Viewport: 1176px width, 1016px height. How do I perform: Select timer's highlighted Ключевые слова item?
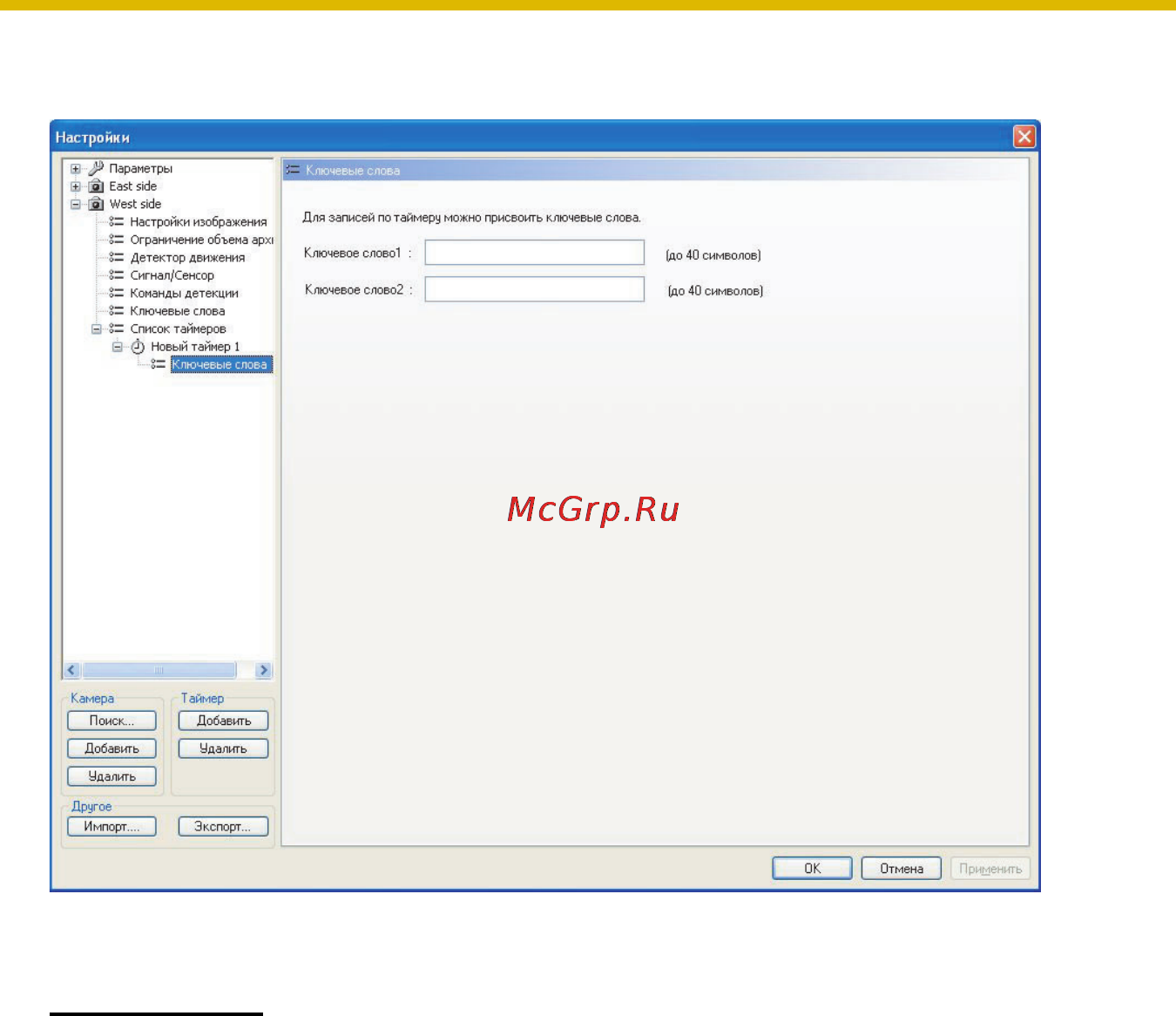[x=220, y=364]
